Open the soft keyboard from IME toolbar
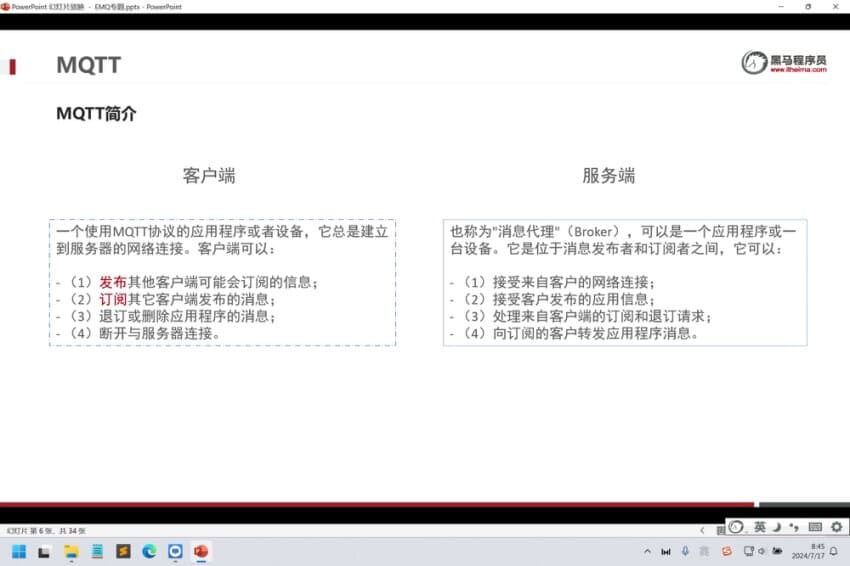The height and width of the screenshot is (566, 850). click(815, 527)
